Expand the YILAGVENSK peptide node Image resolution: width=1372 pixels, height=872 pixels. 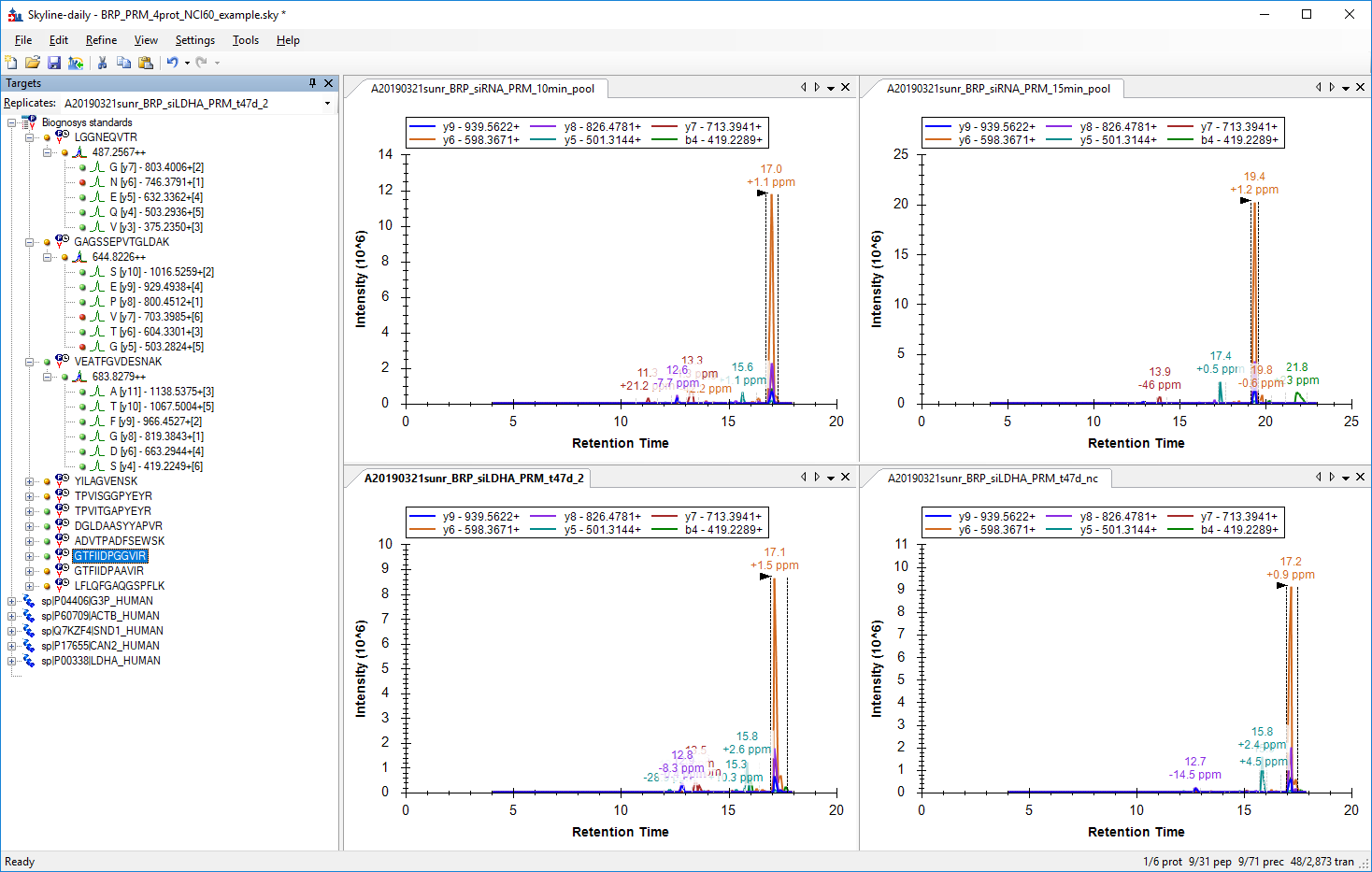pos(29,481)
